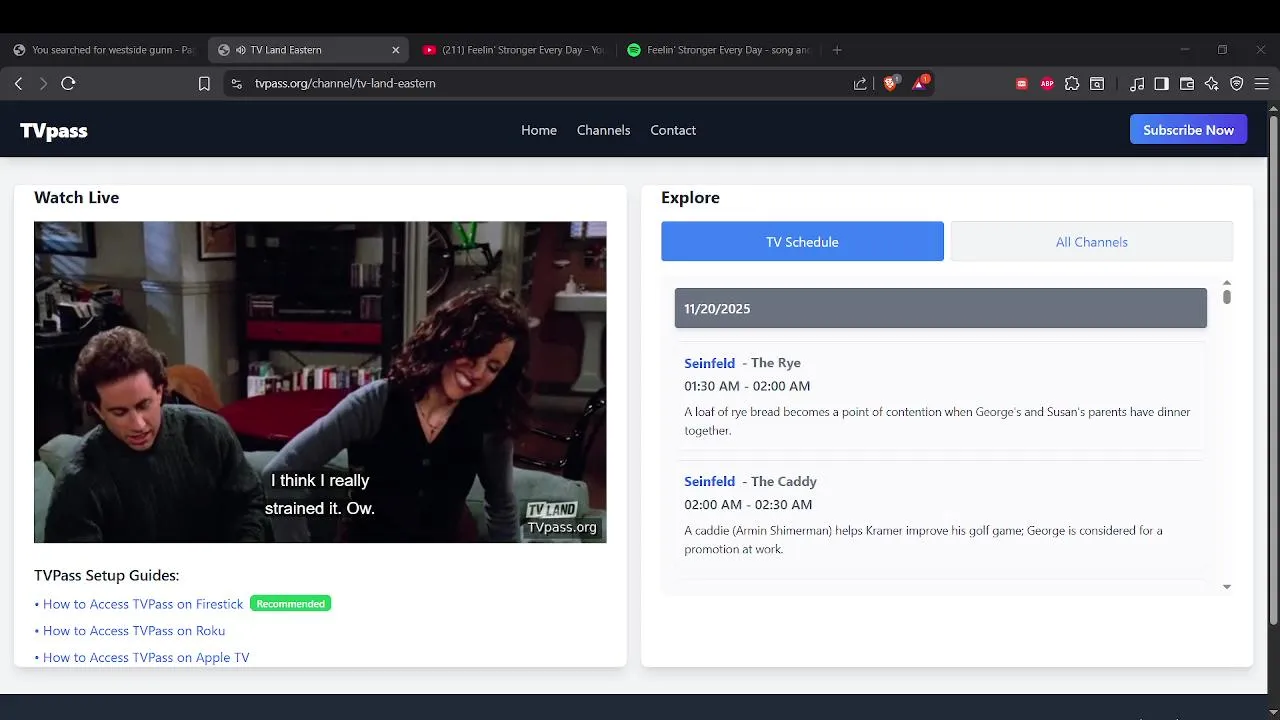Open site settings icon left of URL
This screenshot has width=1280, height=720.
pyautogui.click(x=237, y=84)
